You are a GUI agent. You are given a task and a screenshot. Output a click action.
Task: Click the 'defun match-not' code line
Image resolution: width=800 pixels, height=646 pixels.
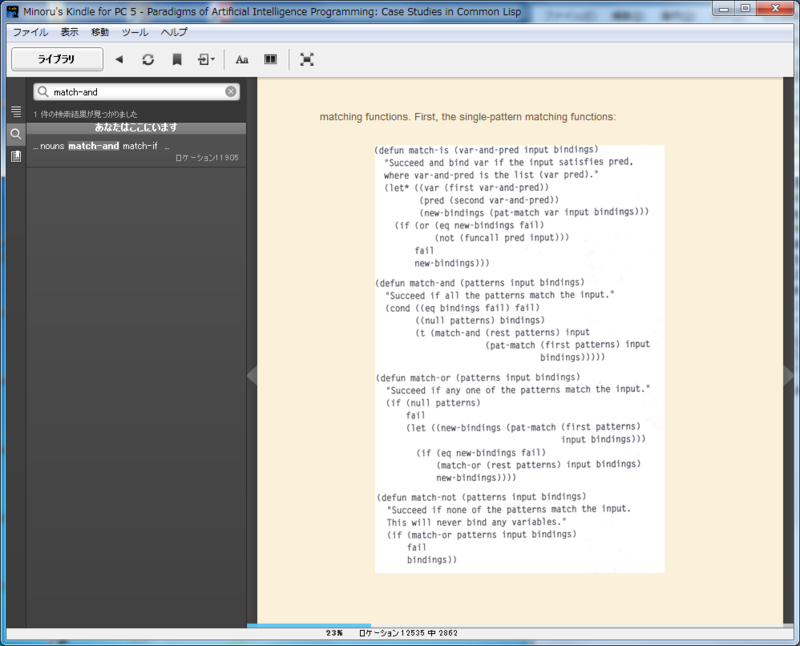click(x=481, y=498)
